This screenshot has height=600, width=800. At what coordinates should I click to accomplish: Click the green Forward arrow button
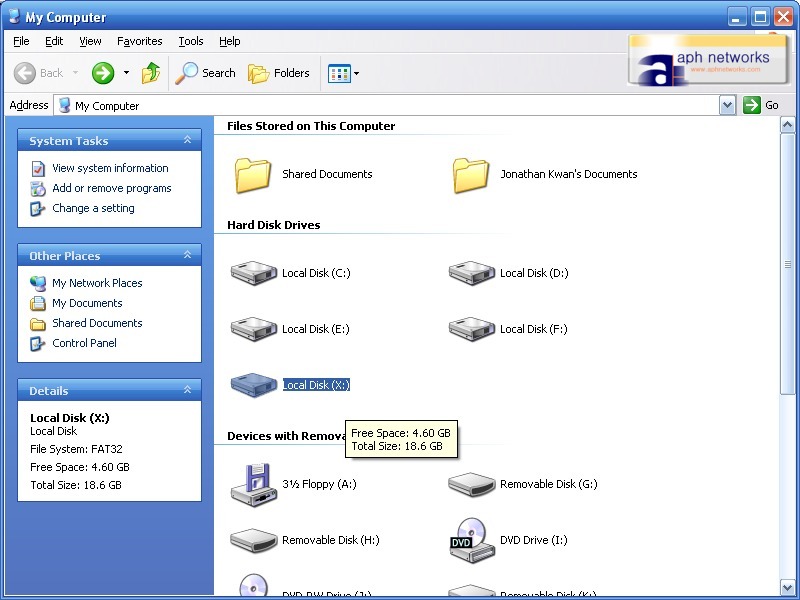103,73
